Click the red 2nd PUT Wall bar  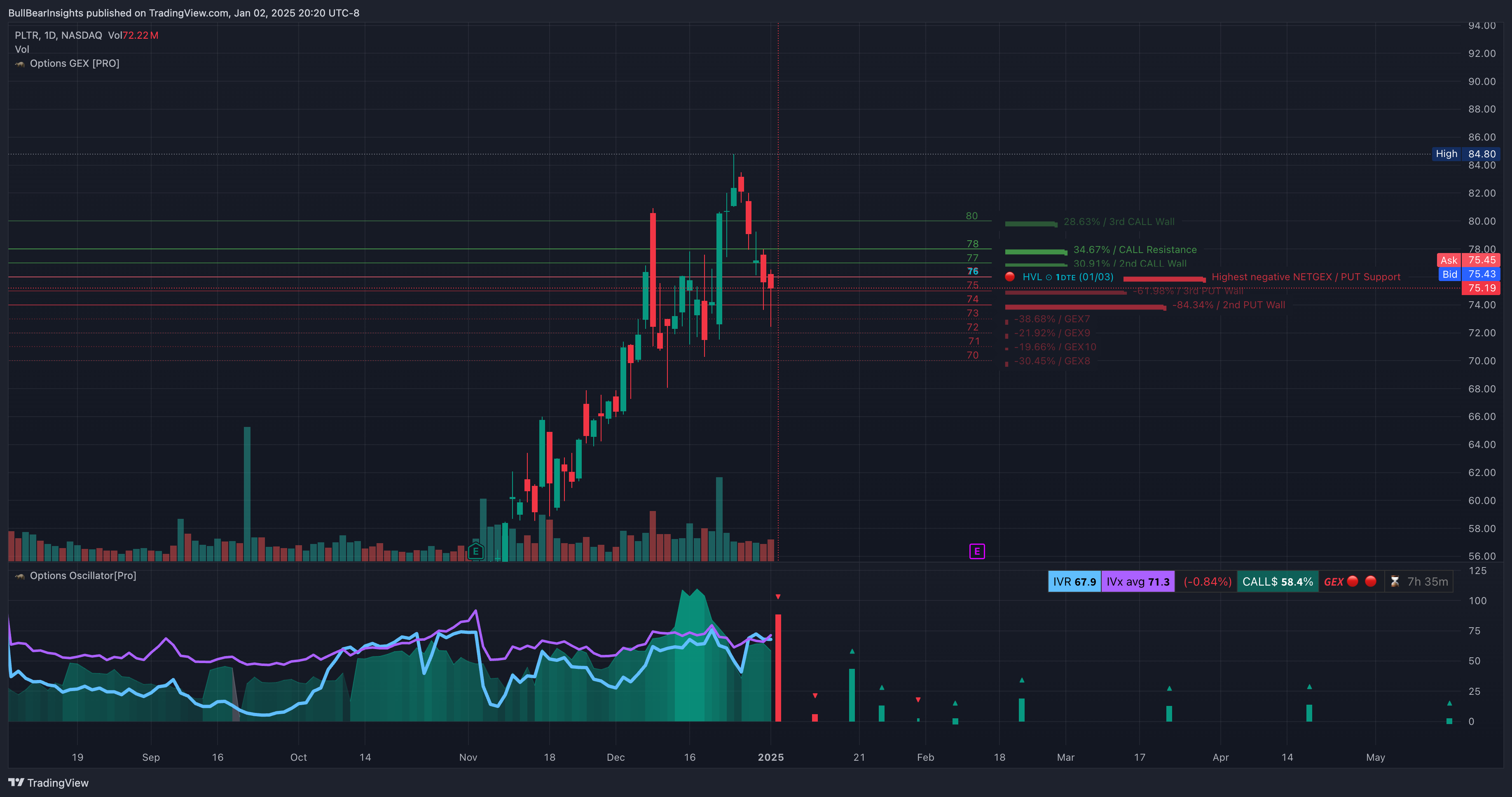coord(1085,307)
